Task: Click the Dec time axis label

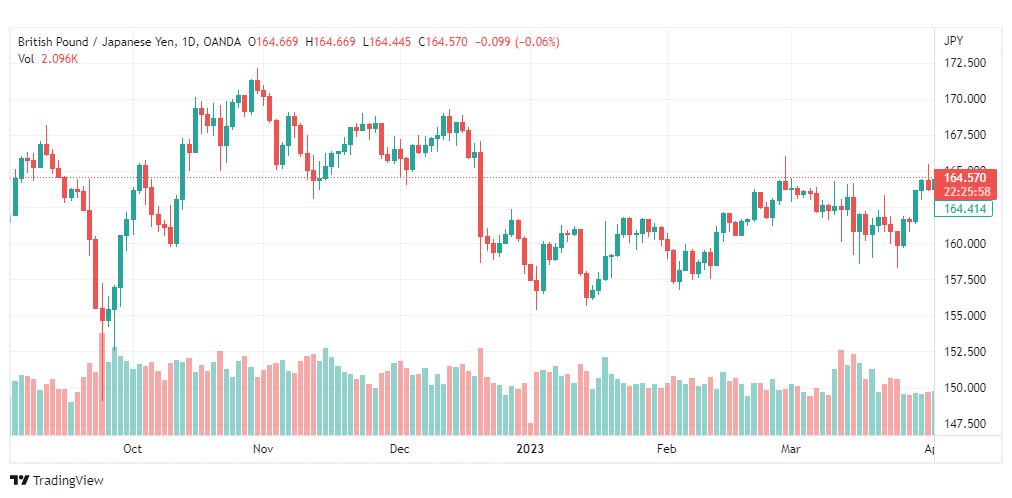Action: (400, 449)
